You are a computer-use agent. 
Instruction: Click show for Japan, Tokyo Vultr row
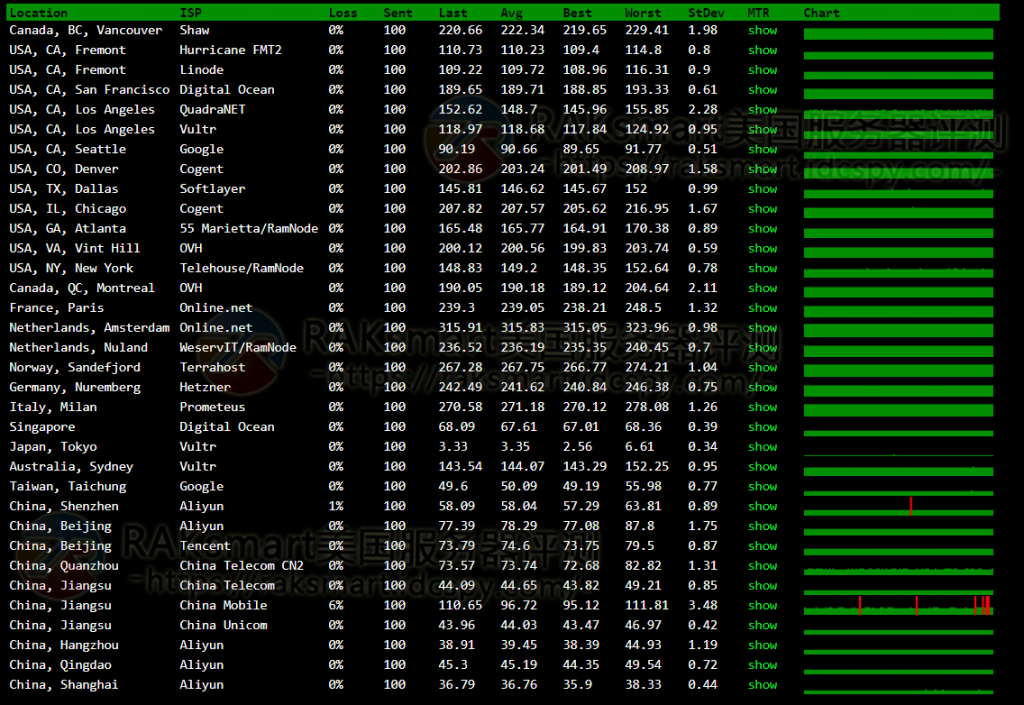pyautogui.click(x=762, y=446)
